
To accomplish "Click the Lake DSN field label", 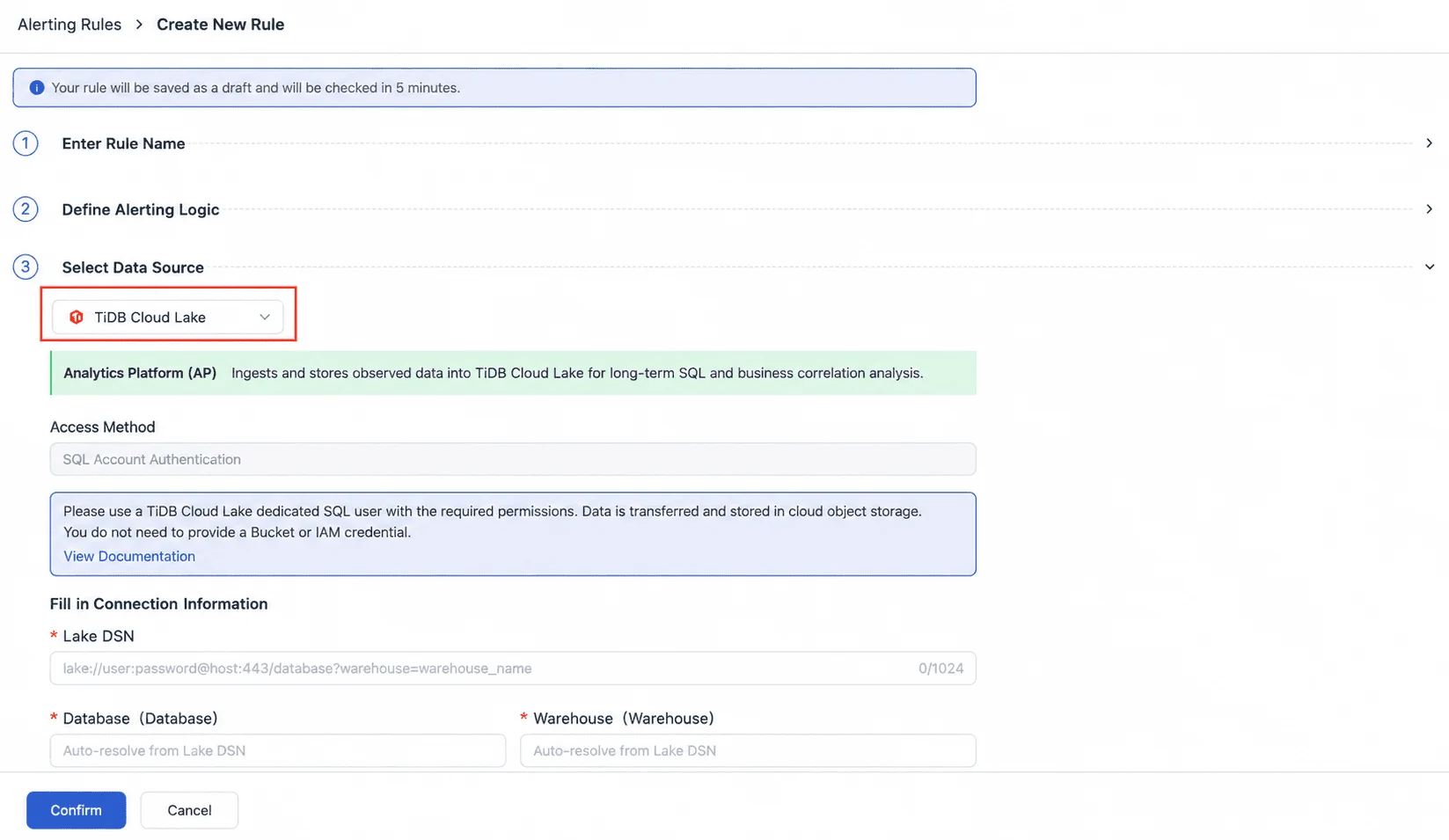I will (99, 636).
